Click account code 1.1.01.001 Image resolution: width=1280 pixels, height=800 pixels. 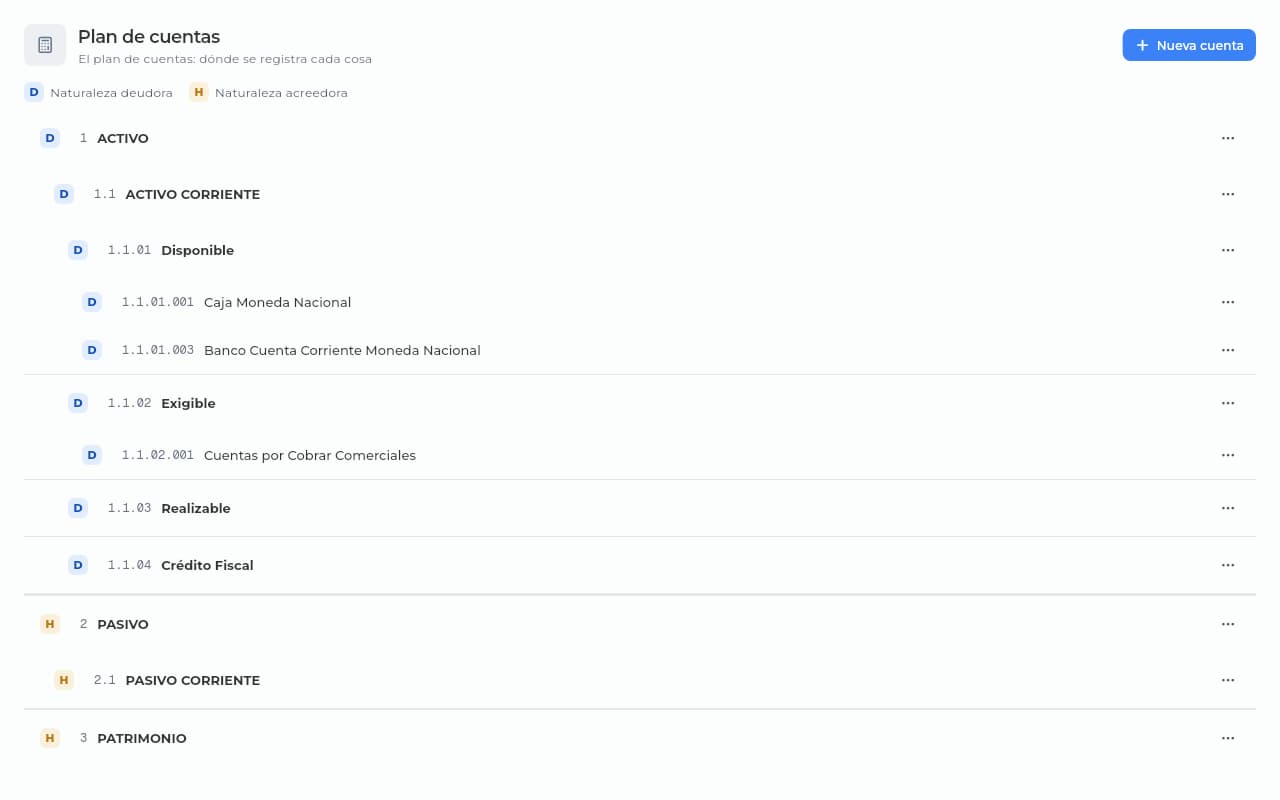(158, 302)
